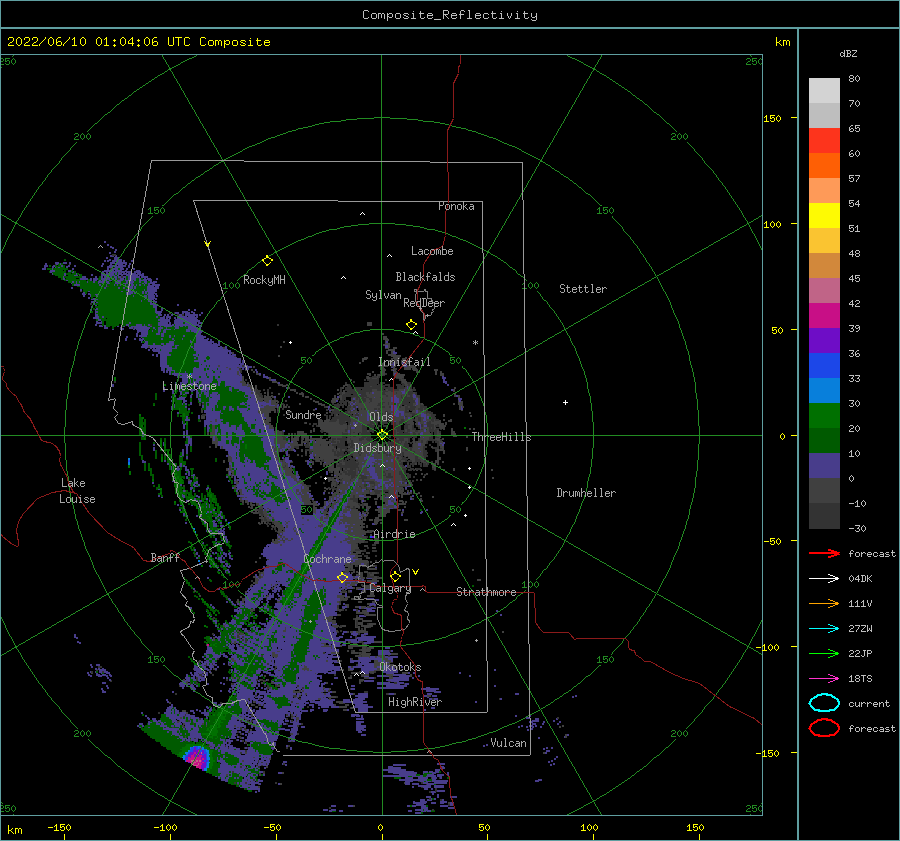The image size is (900, 841).
Task: Click the Sundre label
Action: pyautogui.click(x=304, y=415)
